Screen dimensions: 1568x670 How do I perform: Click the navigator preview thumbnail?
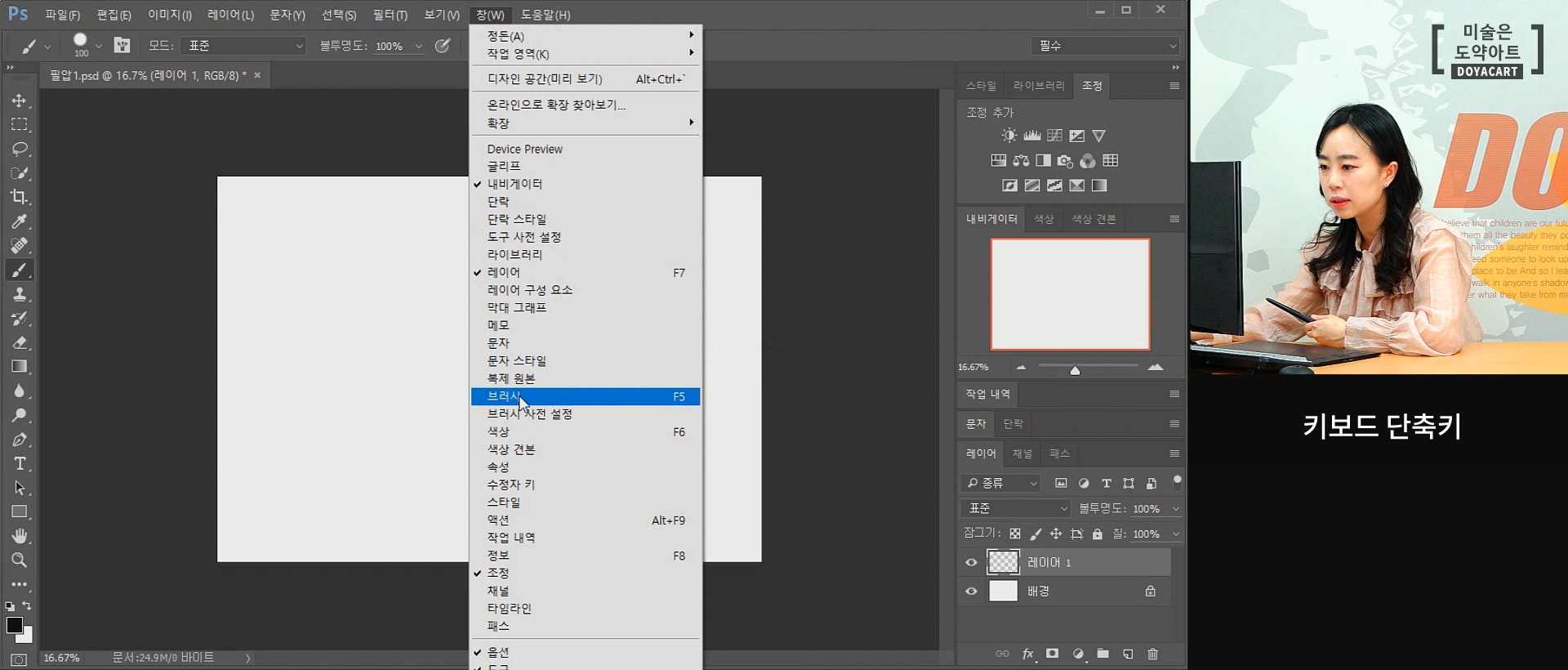point(1070,294)
